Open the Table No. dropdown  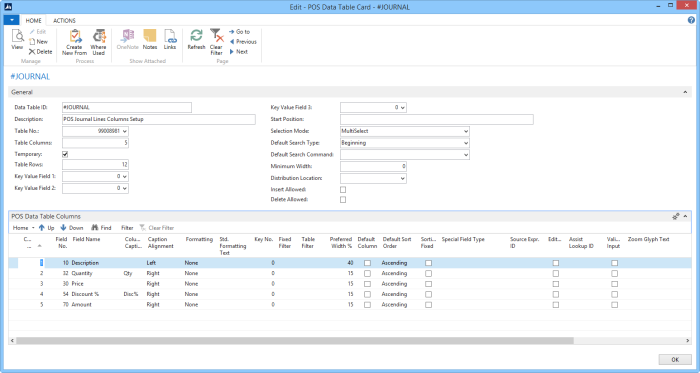pyautogui.click(x=125, y=131)
